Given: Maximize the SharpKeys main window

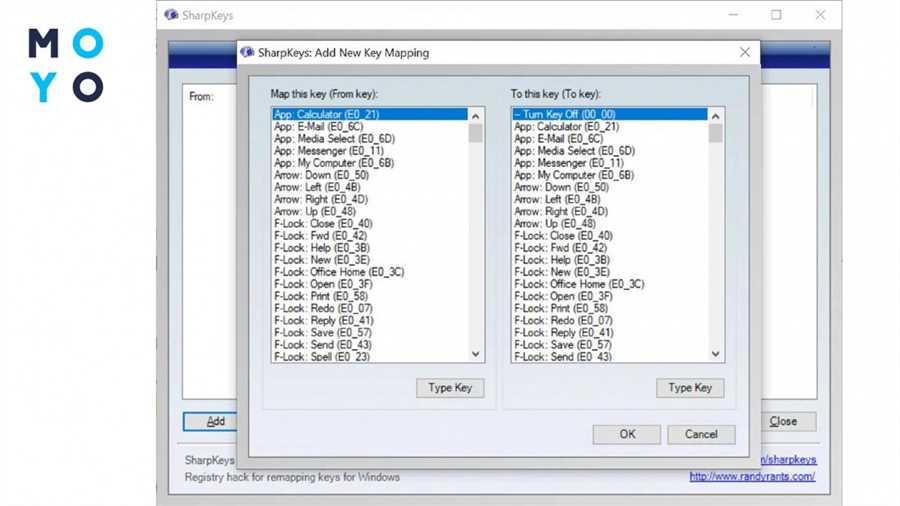Looking at the screenshot, I should [x=776, y=16].
